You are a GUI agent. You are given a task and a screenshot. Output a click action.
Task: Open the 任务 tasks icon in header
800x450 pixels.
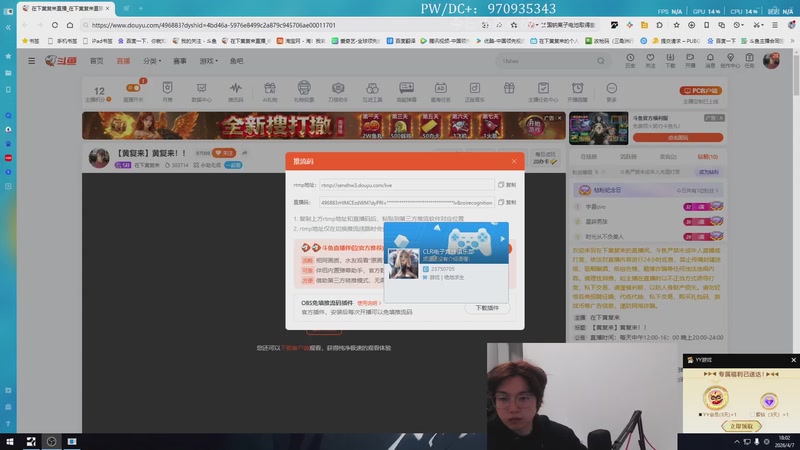tap(749, 58)
